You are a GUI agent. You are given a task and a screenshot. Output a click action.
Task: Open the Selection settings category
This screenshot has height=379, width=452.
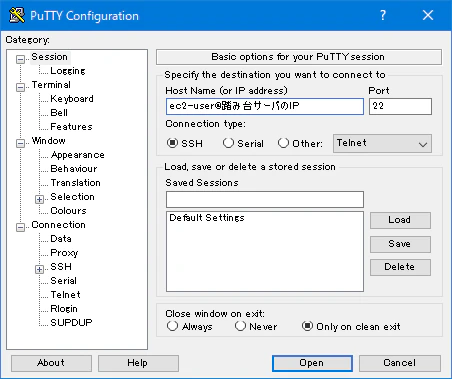coord(72,197)
